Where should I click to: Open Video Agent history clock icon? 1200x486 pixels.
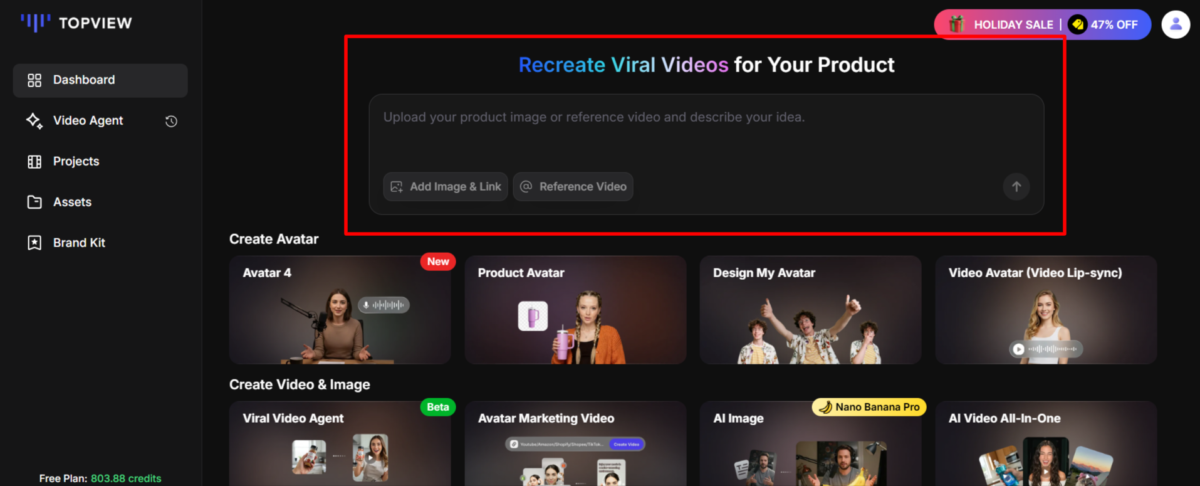coord(171,121)
